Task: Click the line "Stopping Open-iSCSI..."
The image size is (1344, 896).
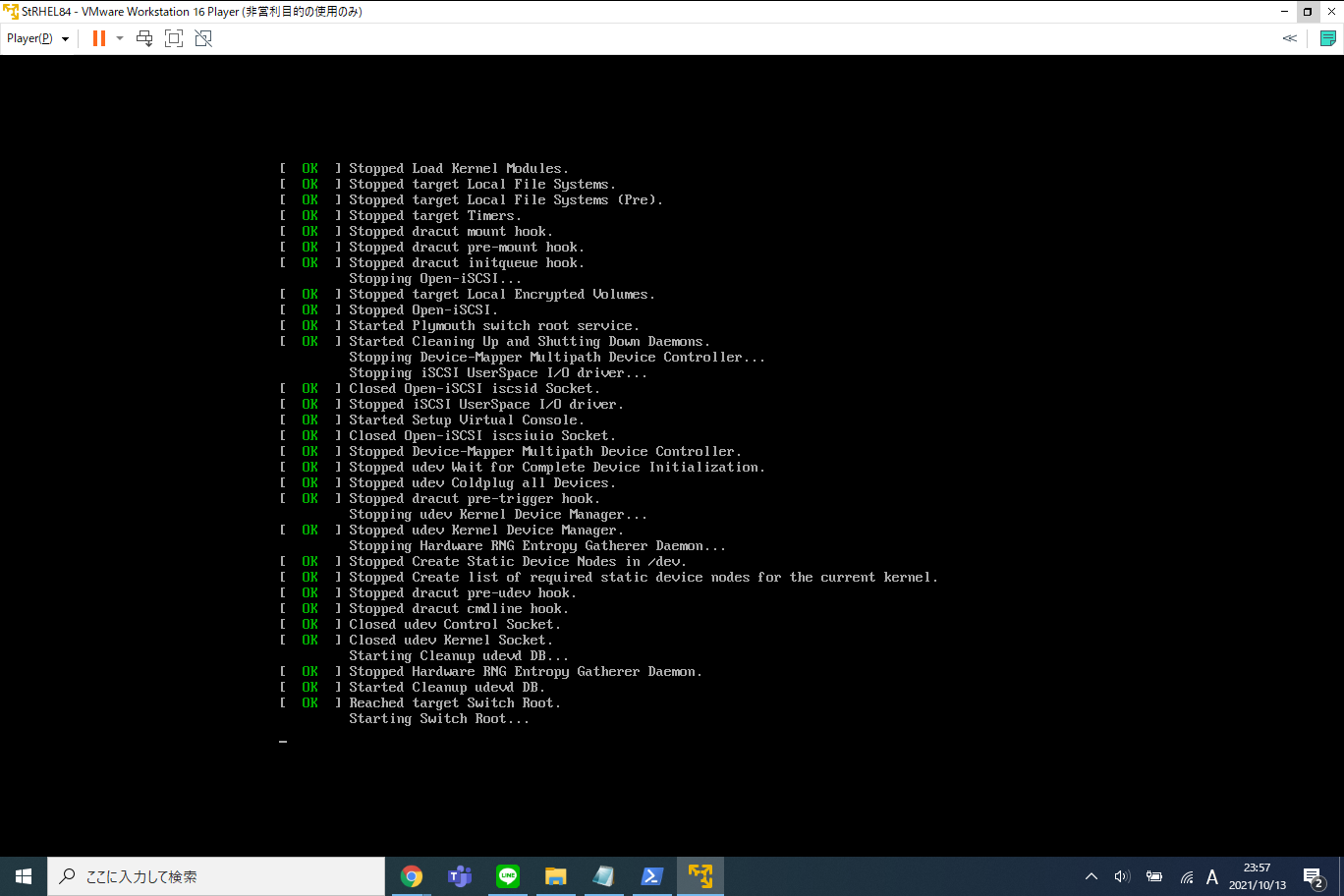Action: coord(435,279)
